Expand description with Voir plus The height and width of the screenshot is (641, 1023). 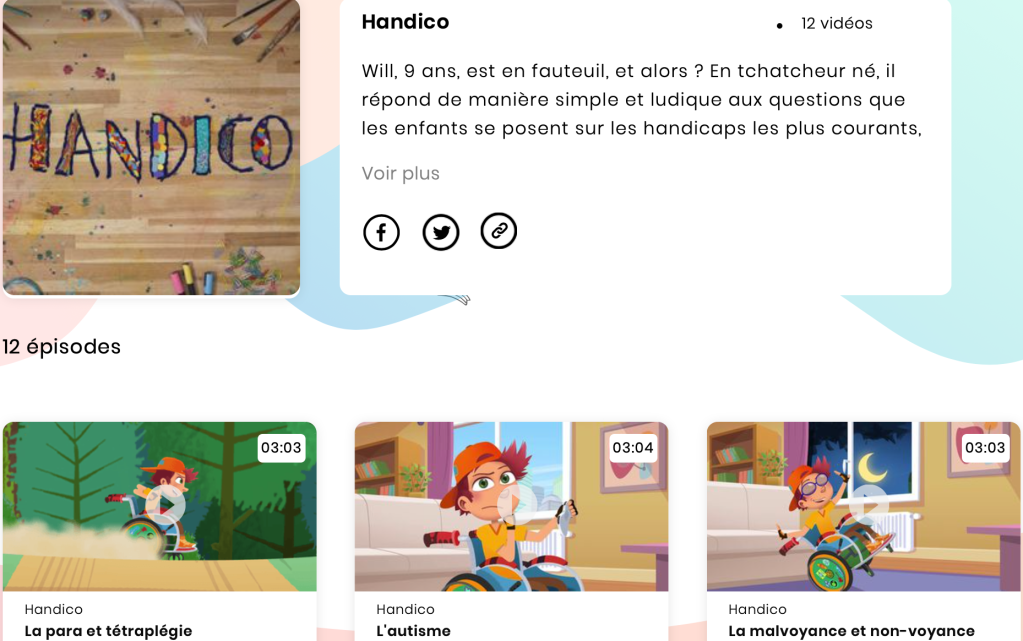[x=401, y=174]
